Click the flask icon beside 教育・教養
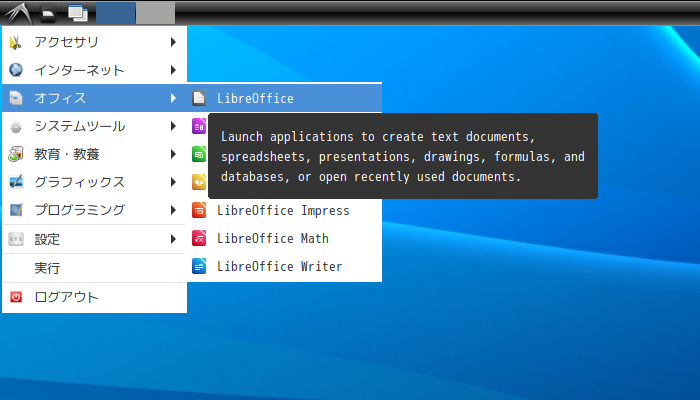The width and height of the screenshot is (700, 400). pyautogui.click(x=16, y=154)
